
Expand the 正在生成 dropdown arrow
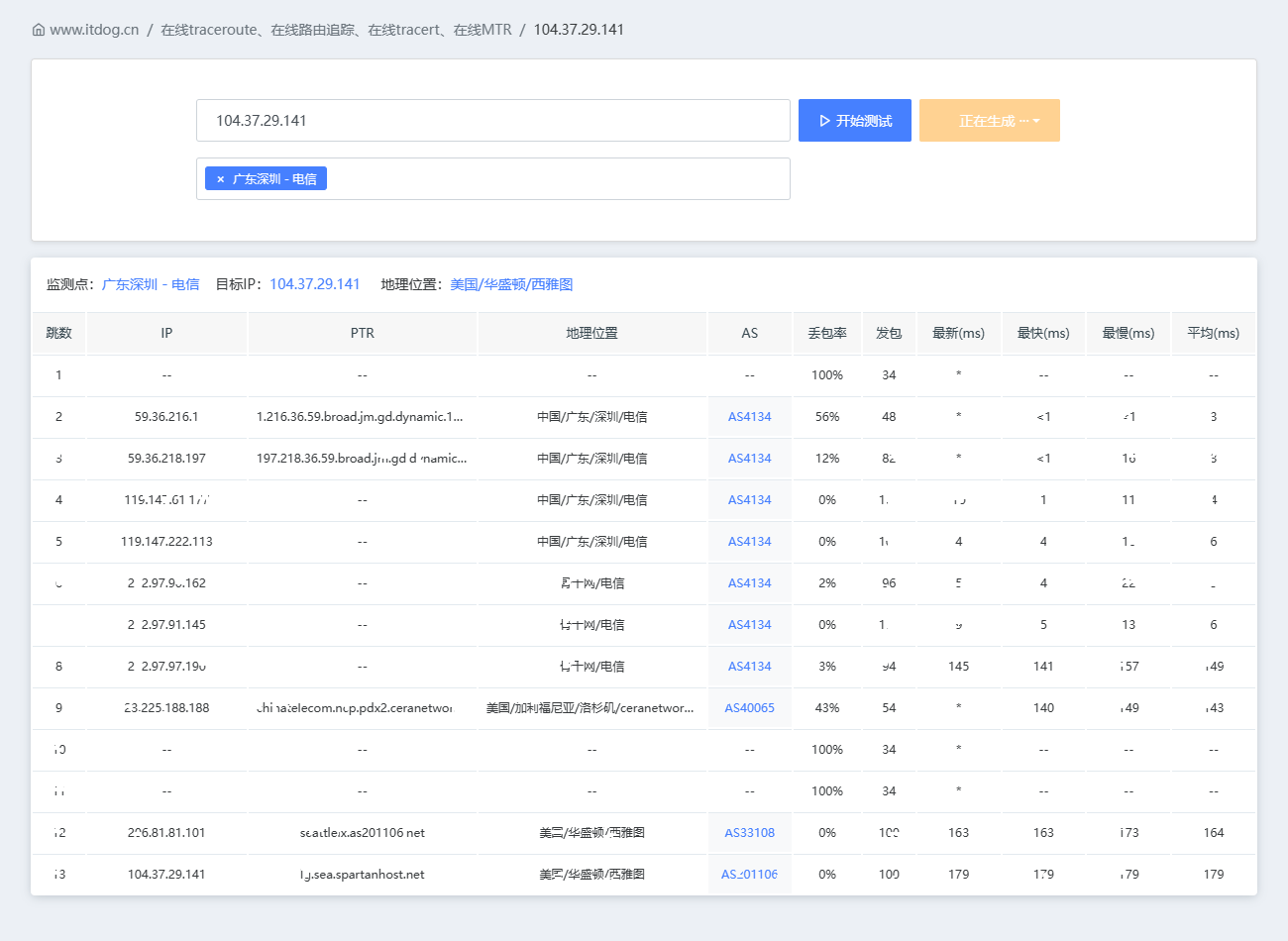point(1036,121)
